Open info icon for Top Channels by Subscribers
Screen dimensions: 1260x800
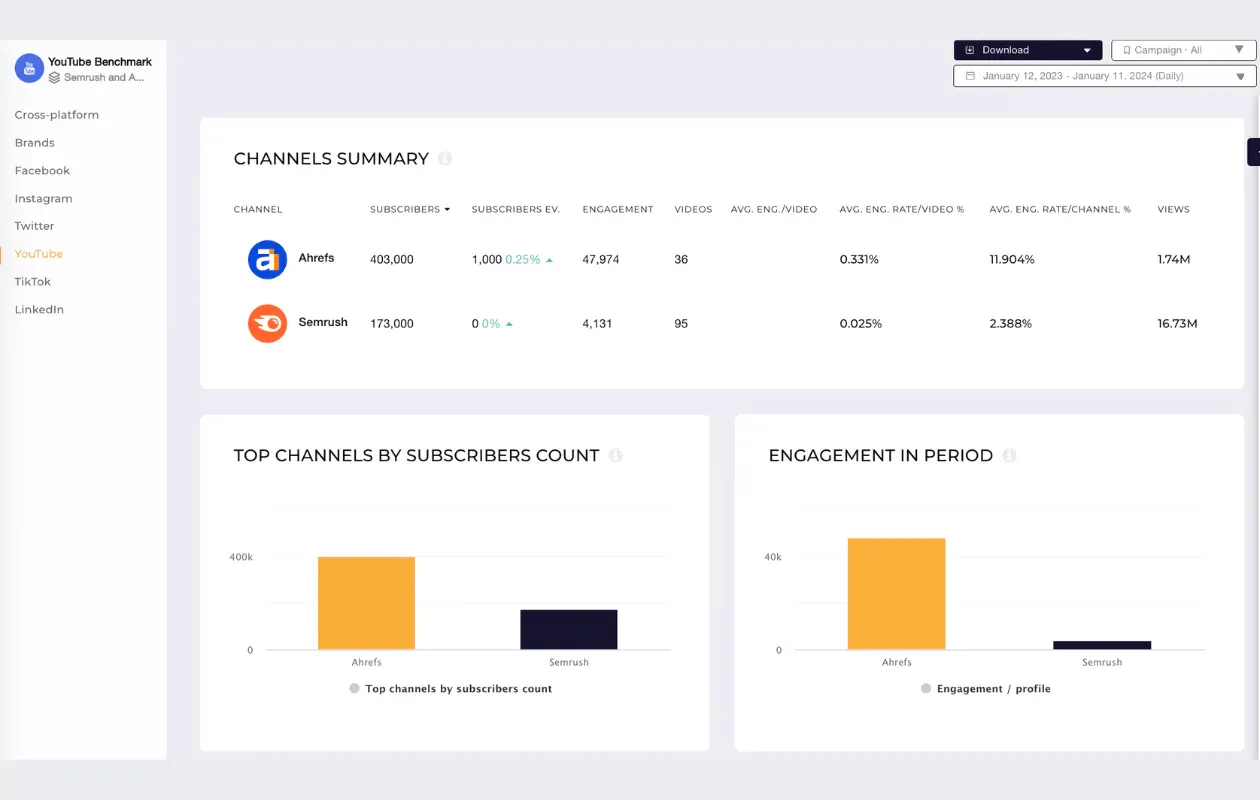(x=616, y=455)
